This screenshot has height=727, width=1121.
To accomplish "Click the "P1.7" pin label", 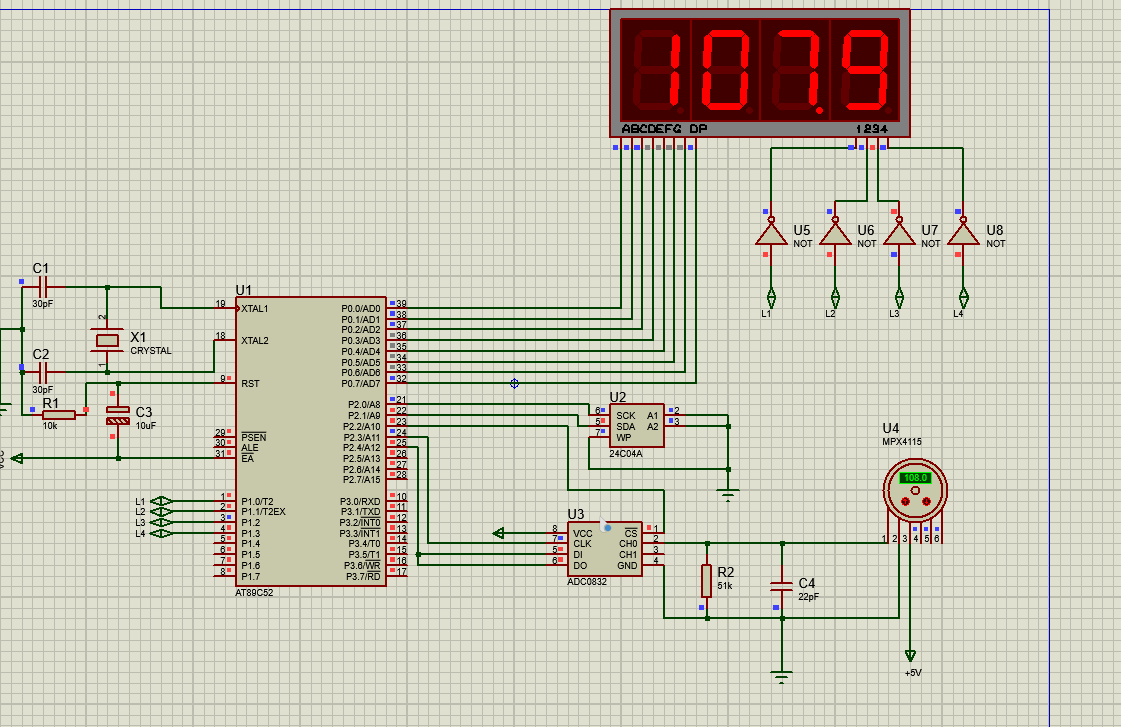I will click(250, 577).
